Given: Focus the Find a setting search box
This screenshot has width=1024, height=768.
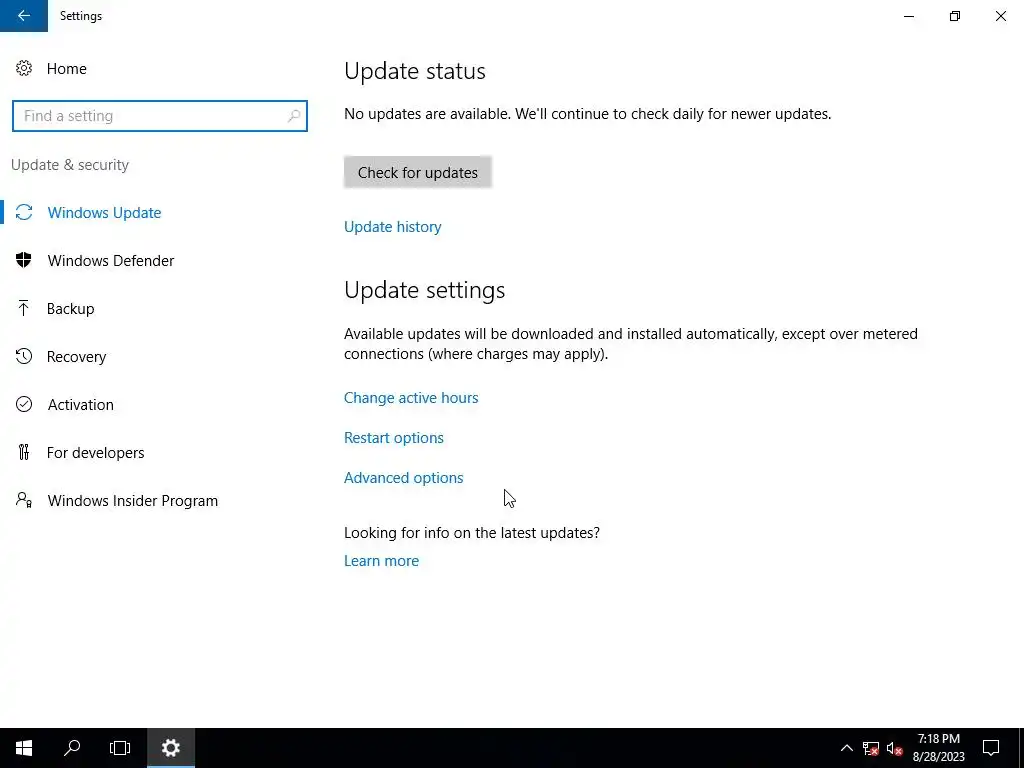Looking at the screenshot, I should [x=160, y=116].
